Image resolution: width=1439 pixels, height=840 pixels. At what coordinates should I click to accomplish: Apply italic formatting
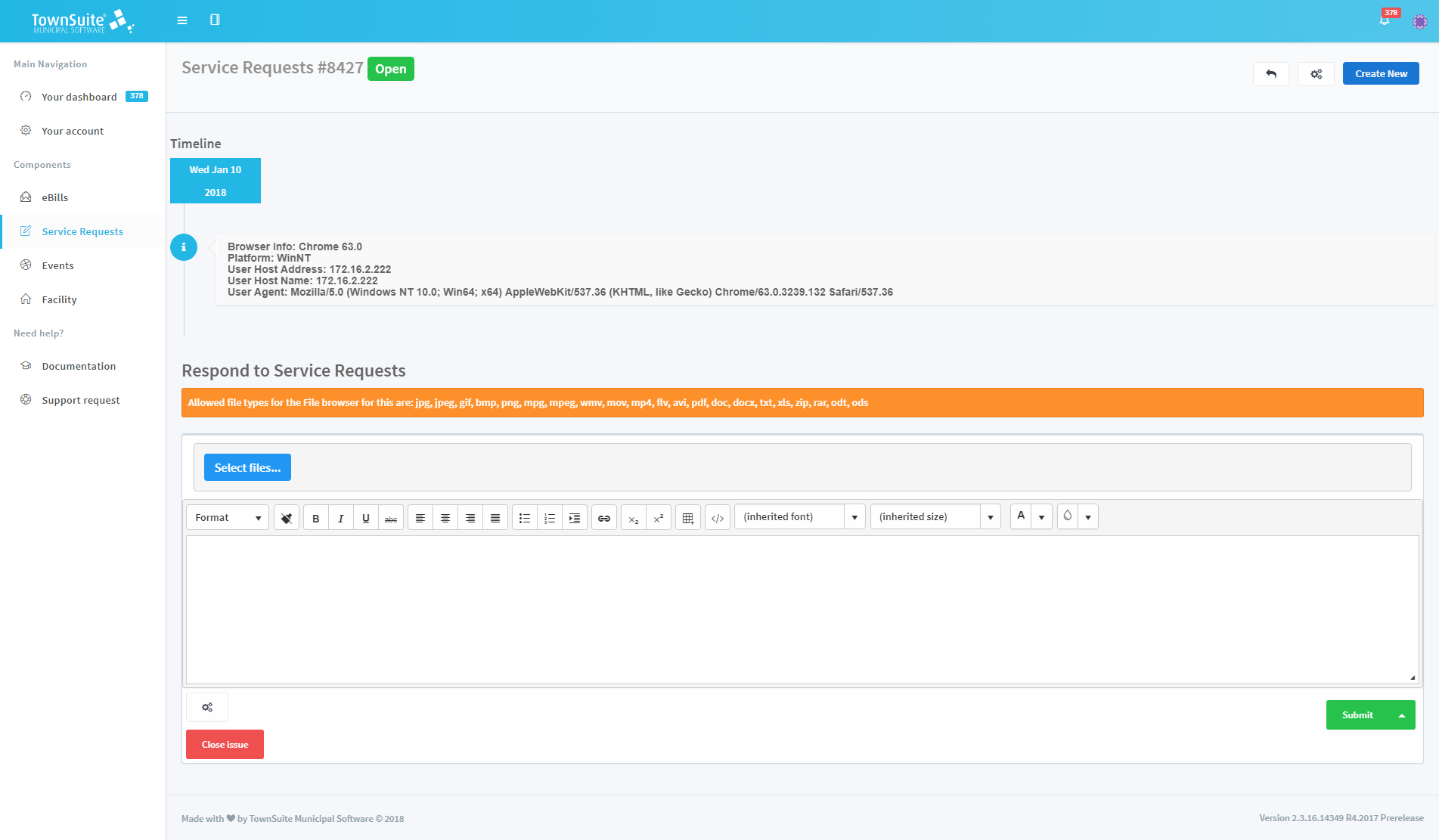tap(340, 517)
